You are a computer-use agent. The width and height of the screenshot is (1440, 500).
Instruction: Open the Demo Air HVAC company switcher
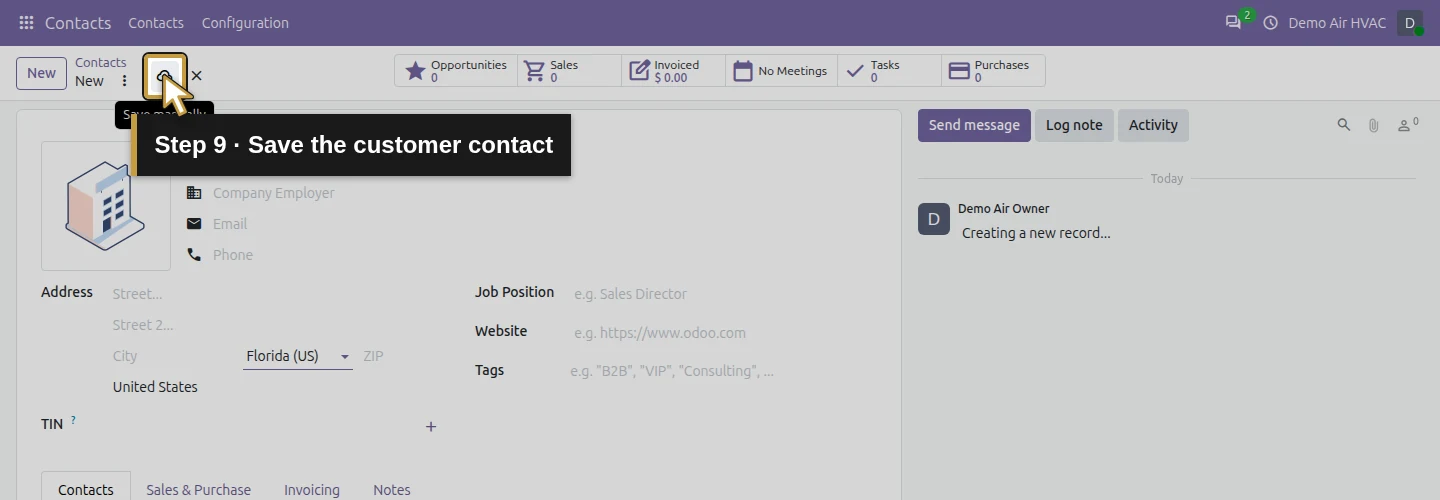point(1337,22)
